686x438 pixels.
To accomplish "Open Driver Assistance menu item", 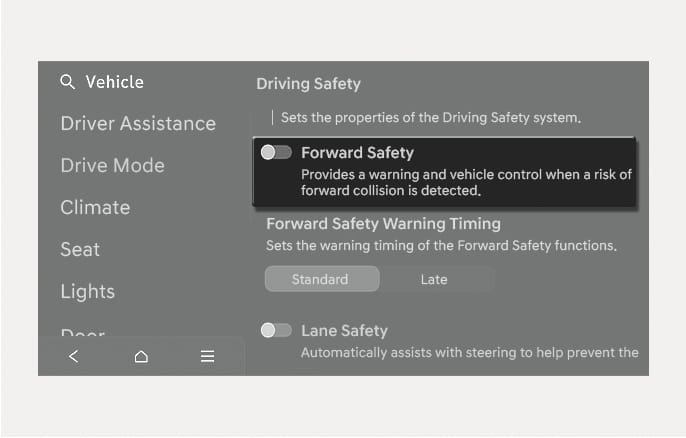I will point(138,123).
